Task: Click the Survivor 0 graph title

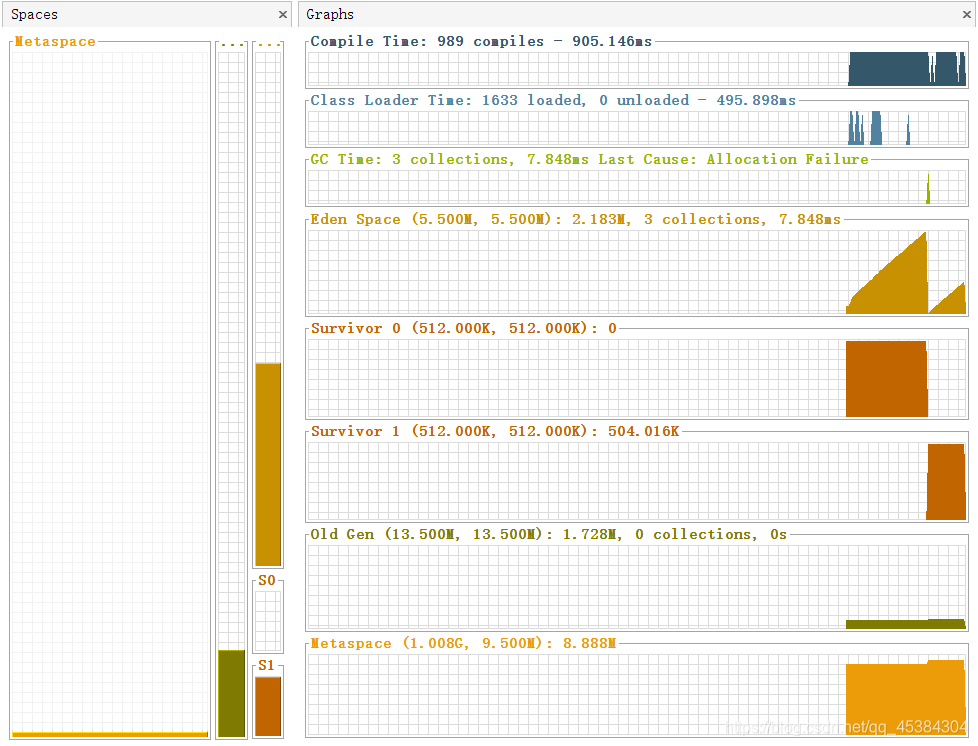Action: coord(464,329)
